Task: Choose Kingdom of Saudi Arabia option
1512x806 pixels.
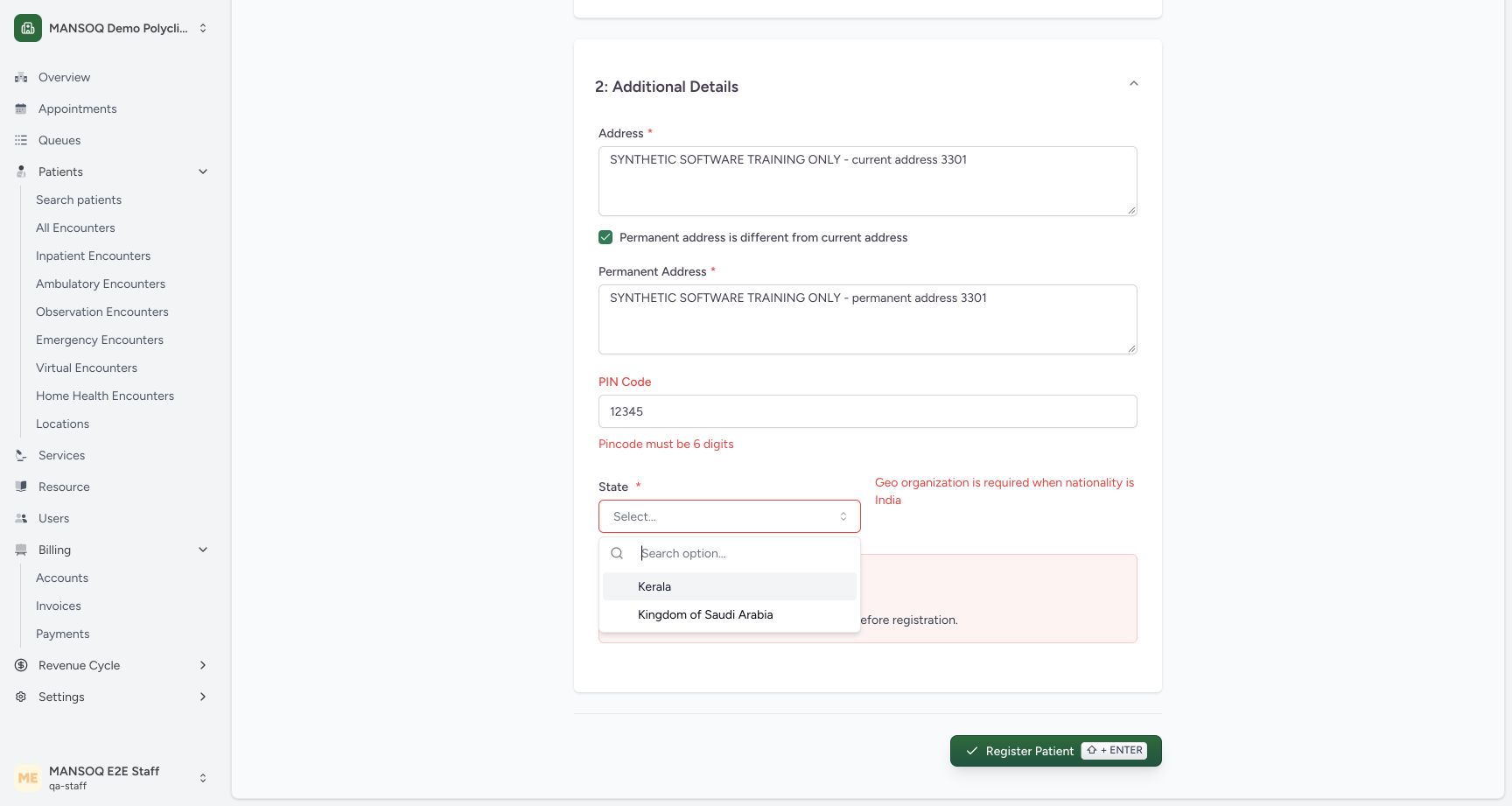Action: coord(730,614)
